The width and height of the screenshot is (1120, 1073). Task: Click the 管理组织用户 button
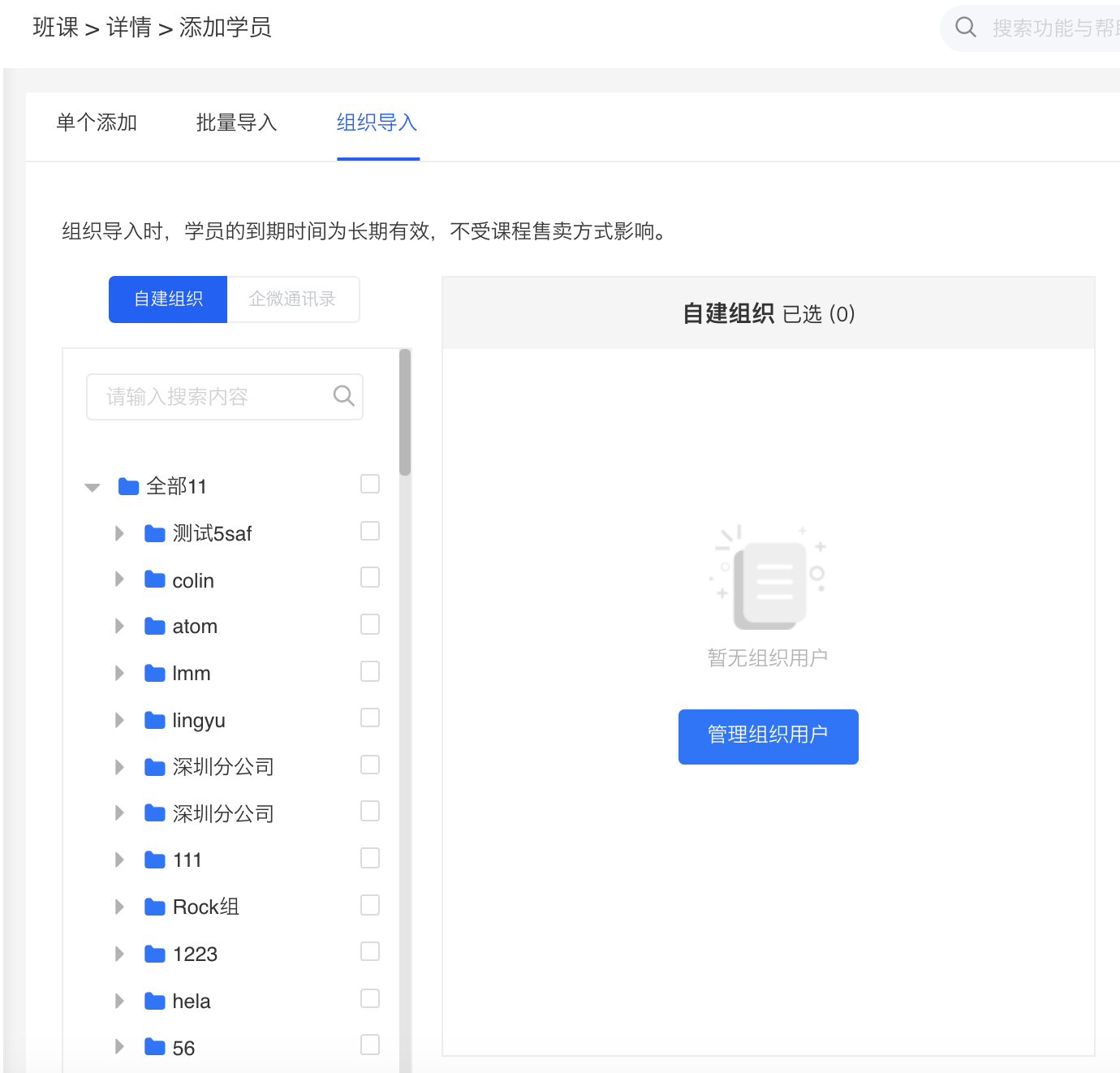point(769,736)
